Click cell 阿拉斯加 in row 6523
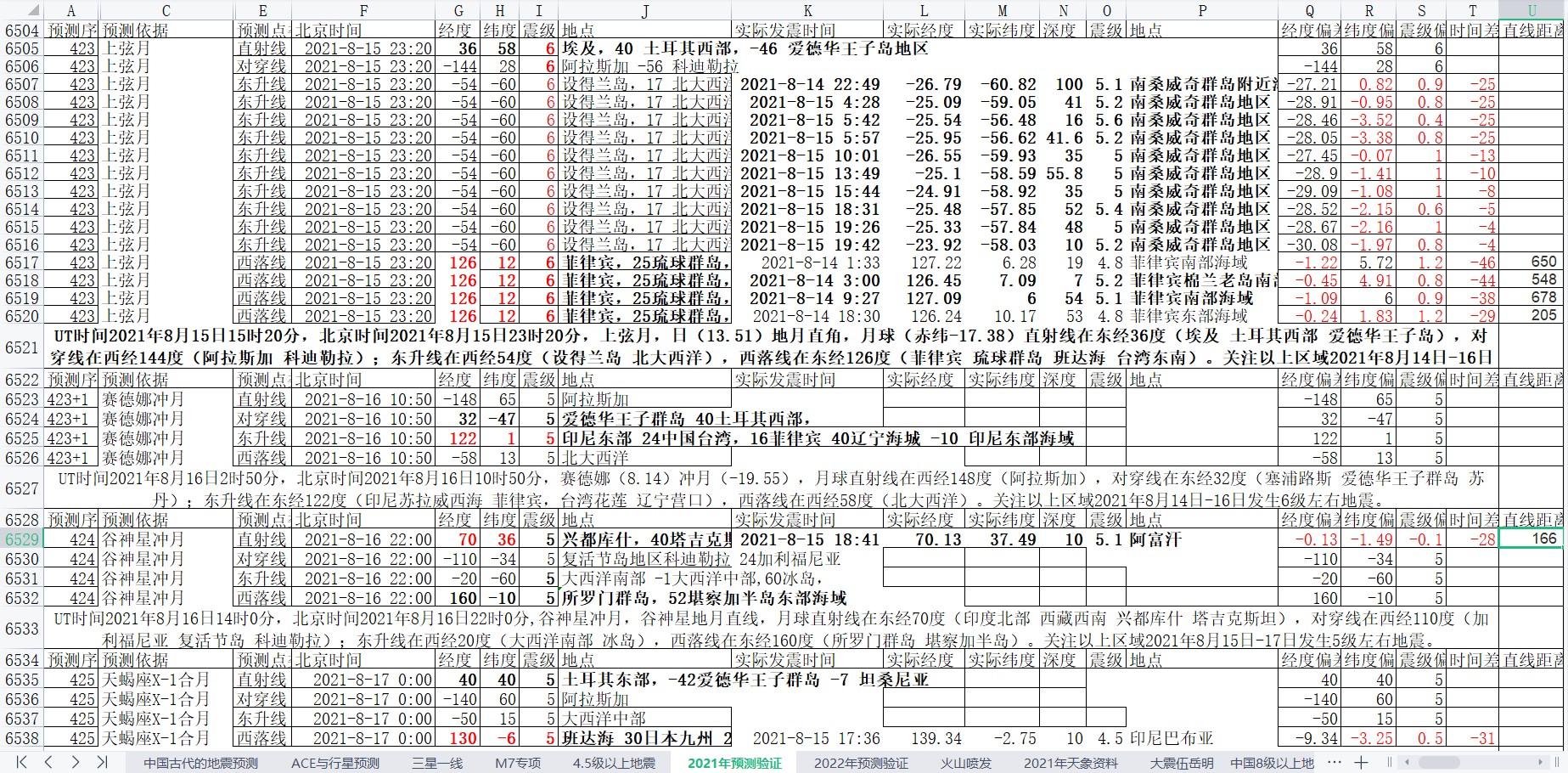1568x773 pixels. tap(645, 399)
